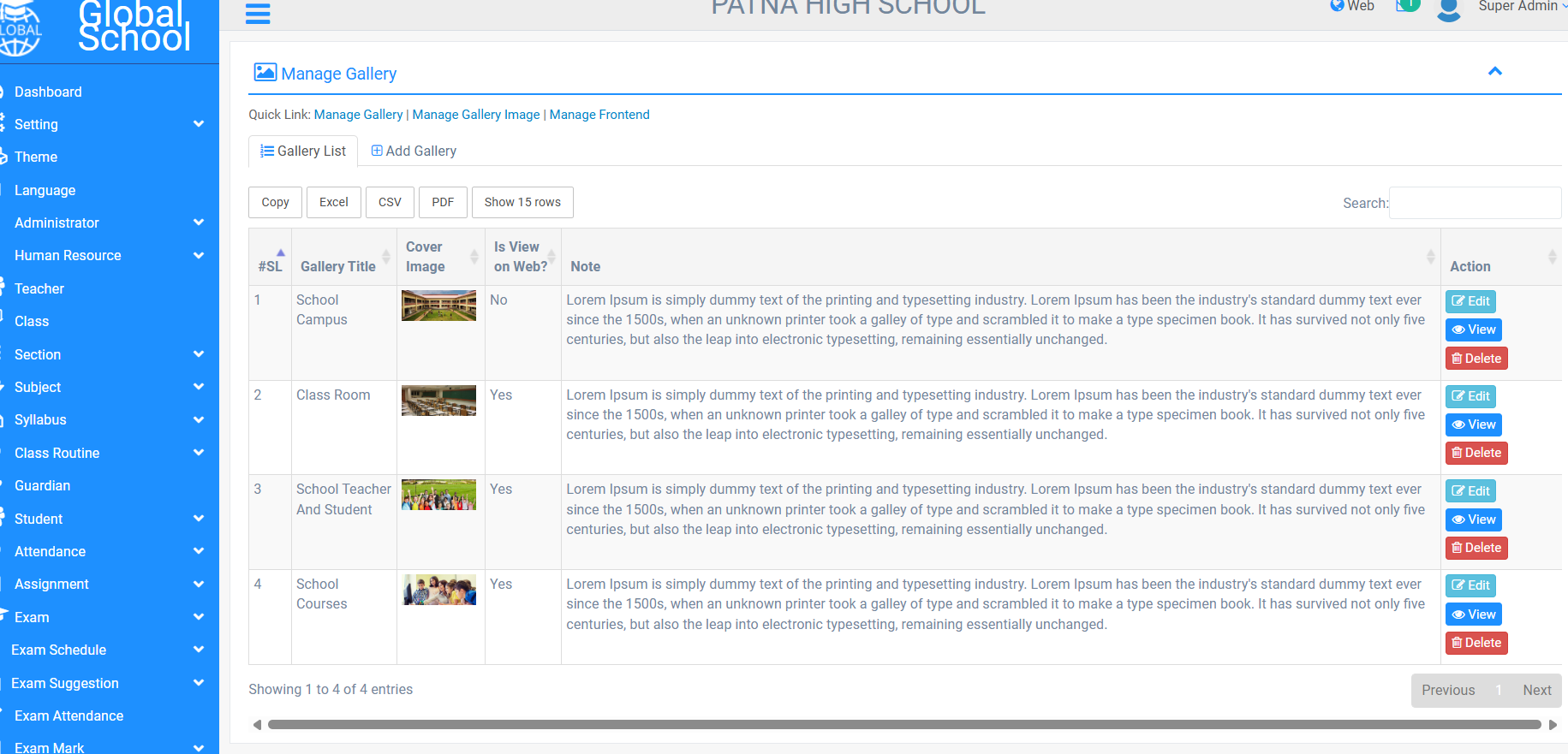Click the Global School logo
Viewport: 1568px width, 754px height.
96,27
